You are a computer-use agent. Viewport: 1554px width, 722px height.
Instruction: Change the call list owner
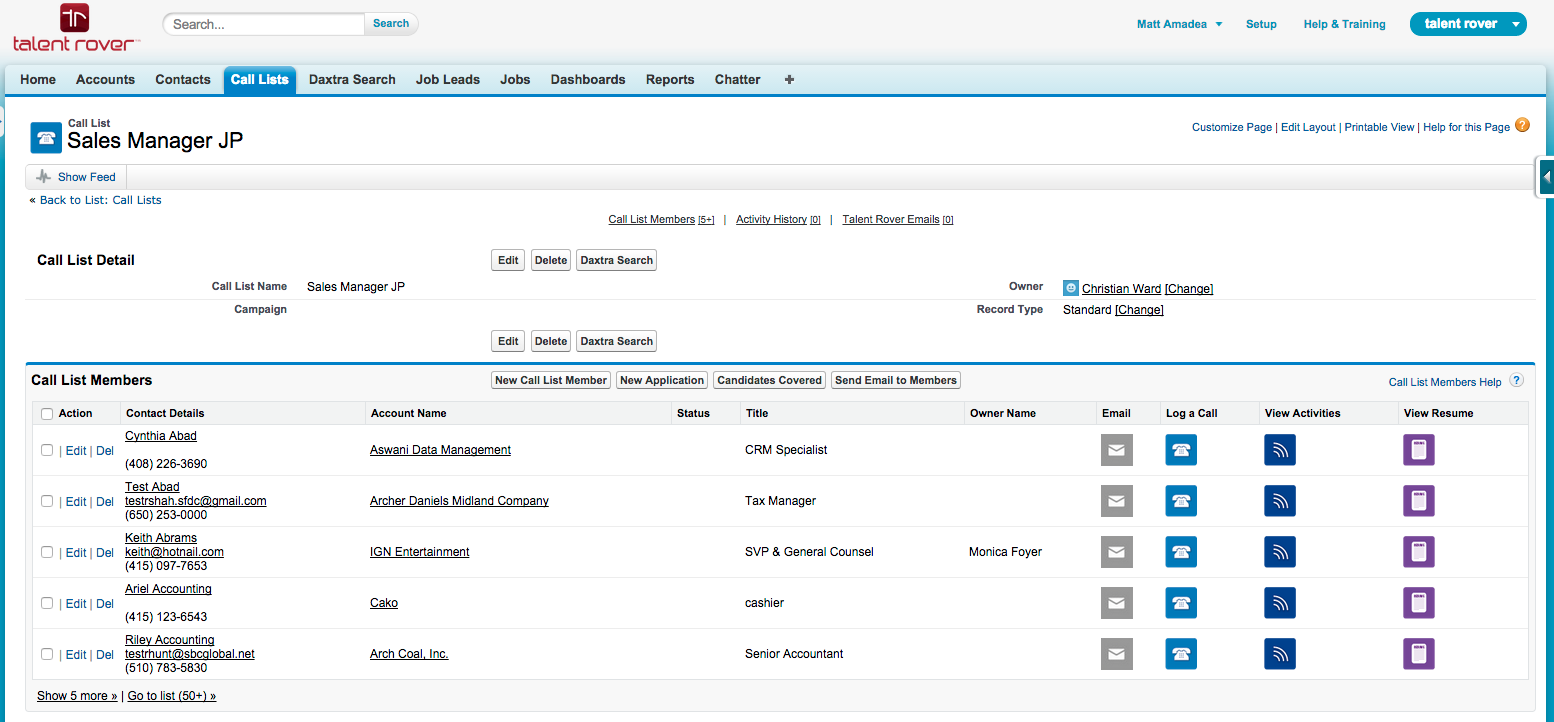(1189, 288)
